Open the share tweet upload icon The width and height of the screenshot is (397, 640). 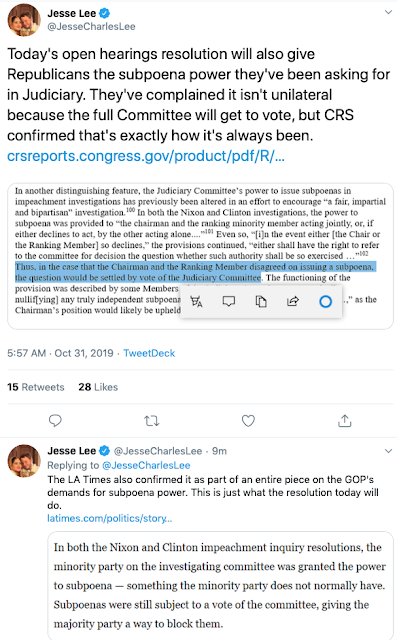point(345,420)
